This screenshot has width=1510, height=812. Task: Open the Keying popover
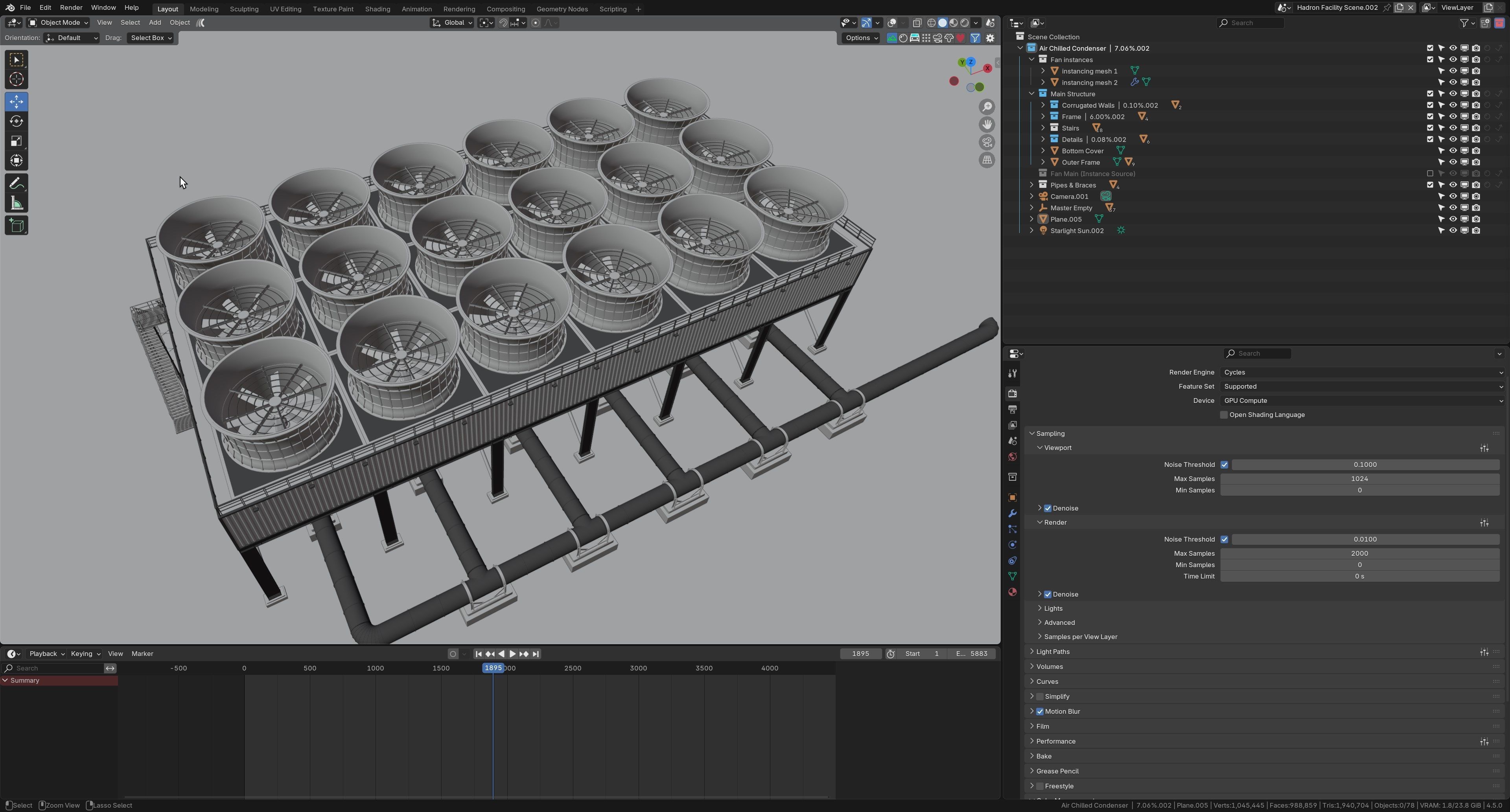85,654
